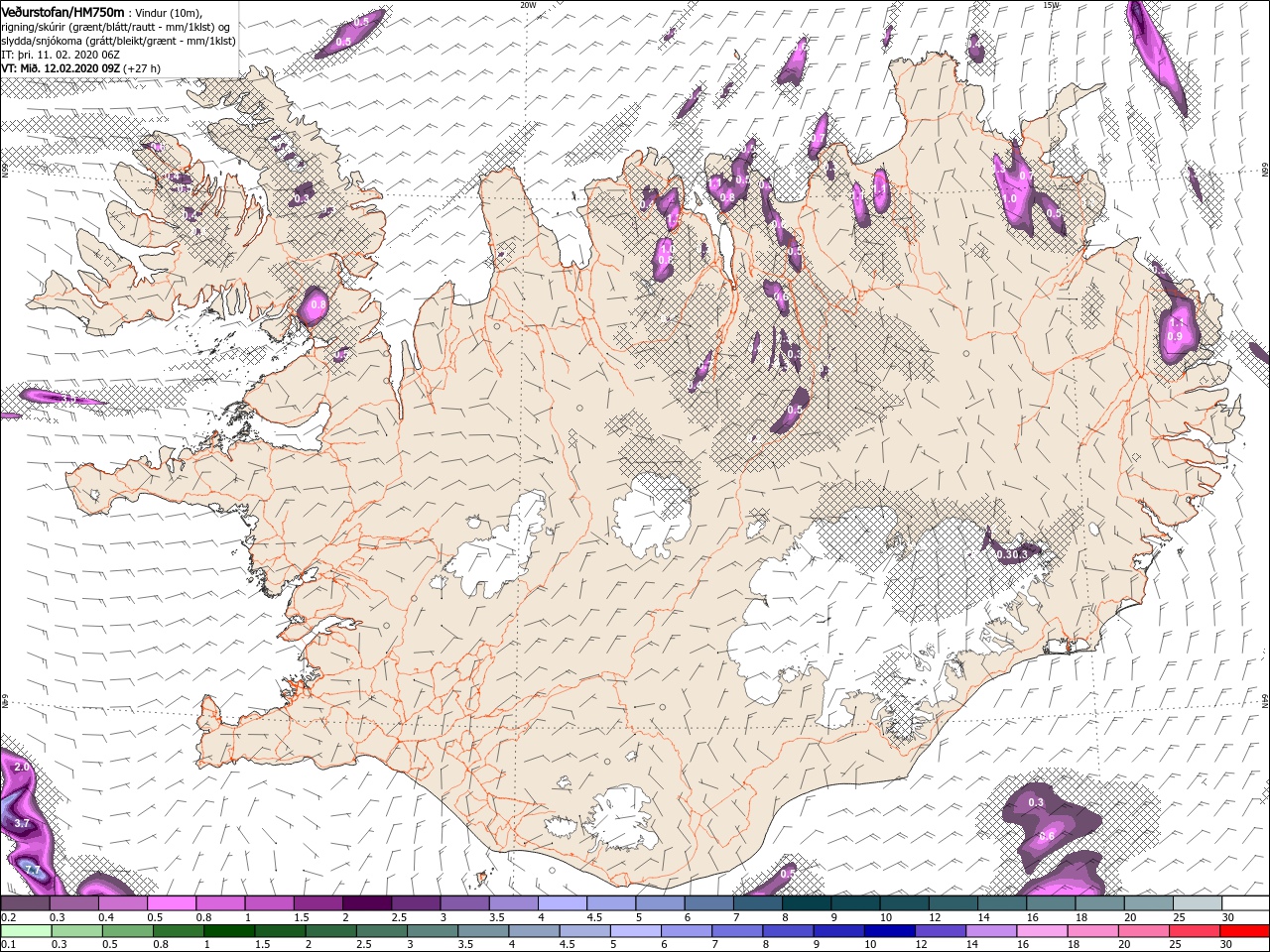Click the '15W' longitude label
1270x952 pixels.
(x=1051, y=5)
